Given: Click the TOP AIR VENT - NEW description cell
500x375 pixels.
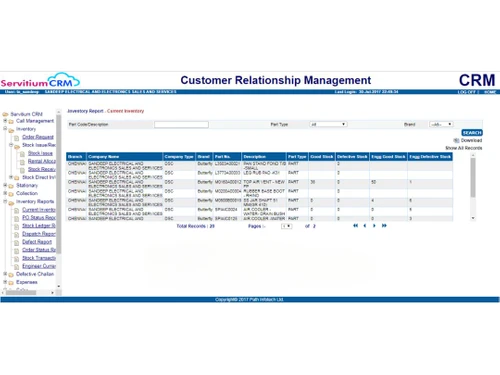Looking at the screenshot, I should tap(264, 184).
